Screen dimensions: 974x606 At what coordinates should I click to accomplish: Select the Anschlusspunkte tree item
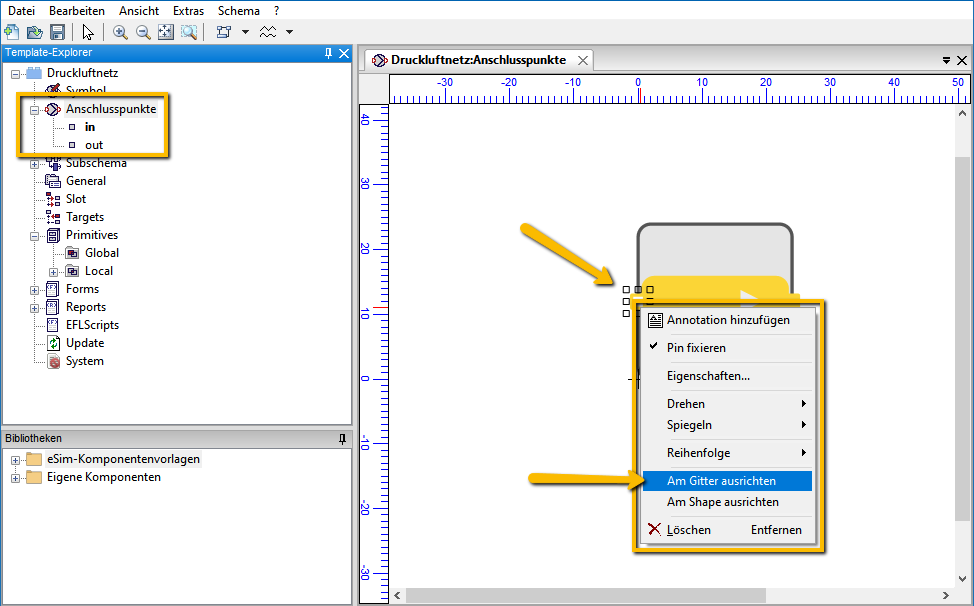pos(111,109)
